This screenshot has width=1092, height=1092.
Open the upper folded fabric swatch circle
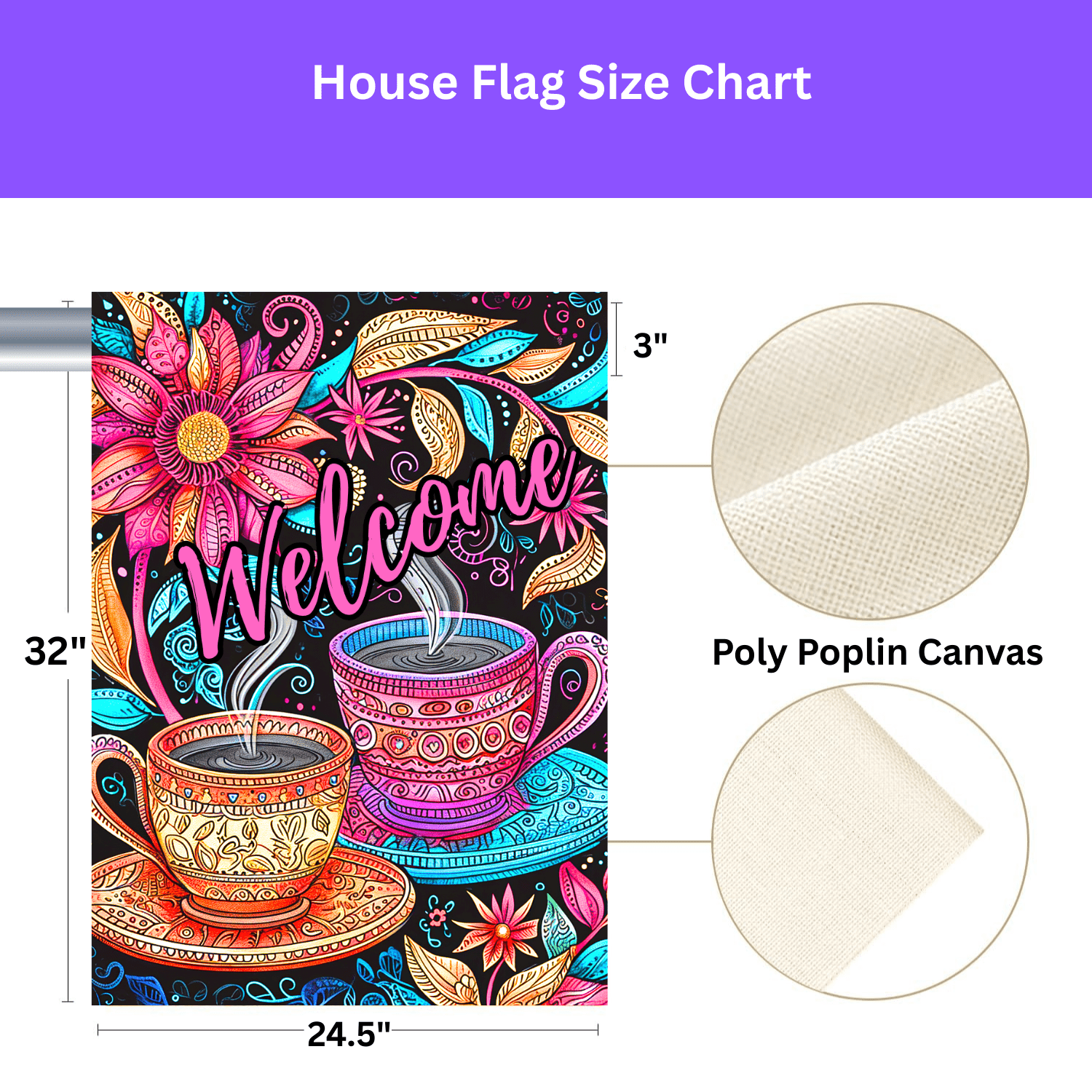870,462
